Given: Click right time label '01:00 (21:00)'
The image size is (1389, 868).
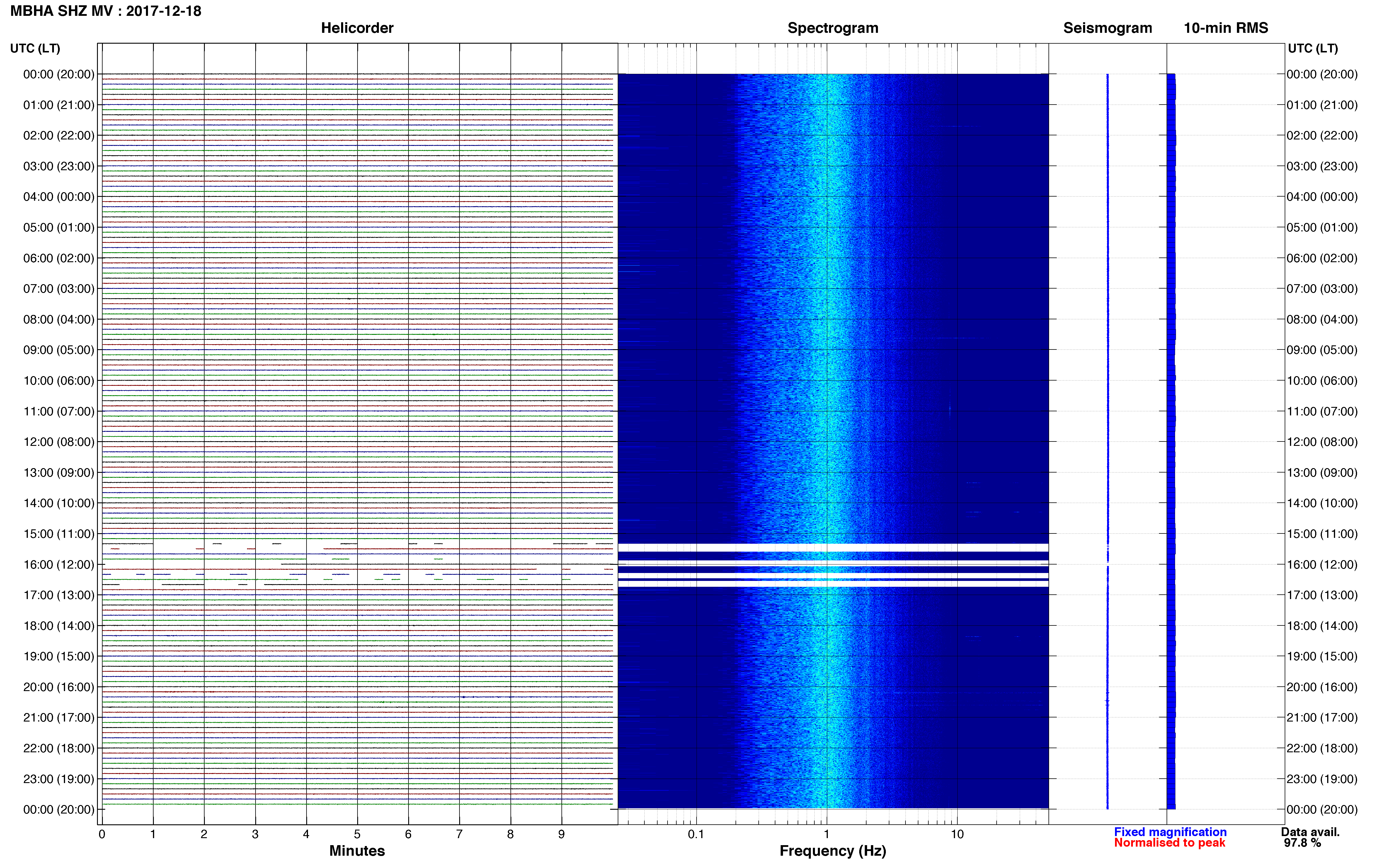Looking at the screenshot, I should pyautogui.click(x=1322, y=105).
